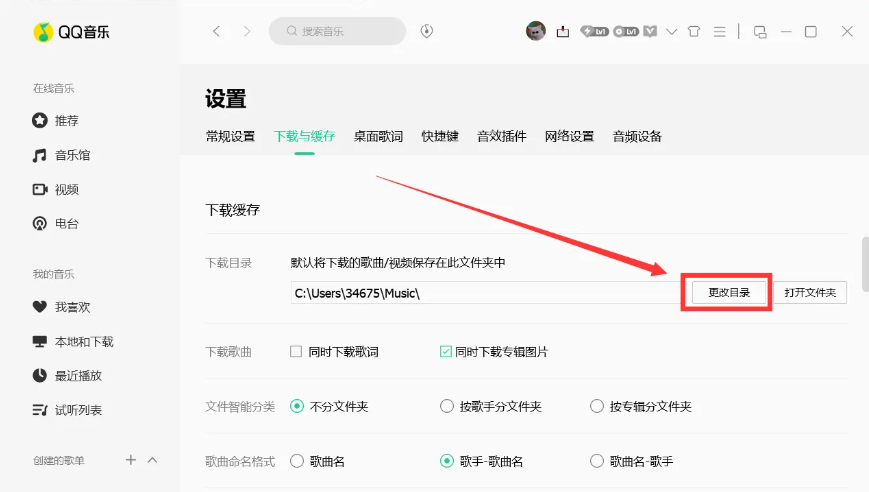Open the skin theme shirt icon
Screen dimensions: 869x492
[694, 31]
